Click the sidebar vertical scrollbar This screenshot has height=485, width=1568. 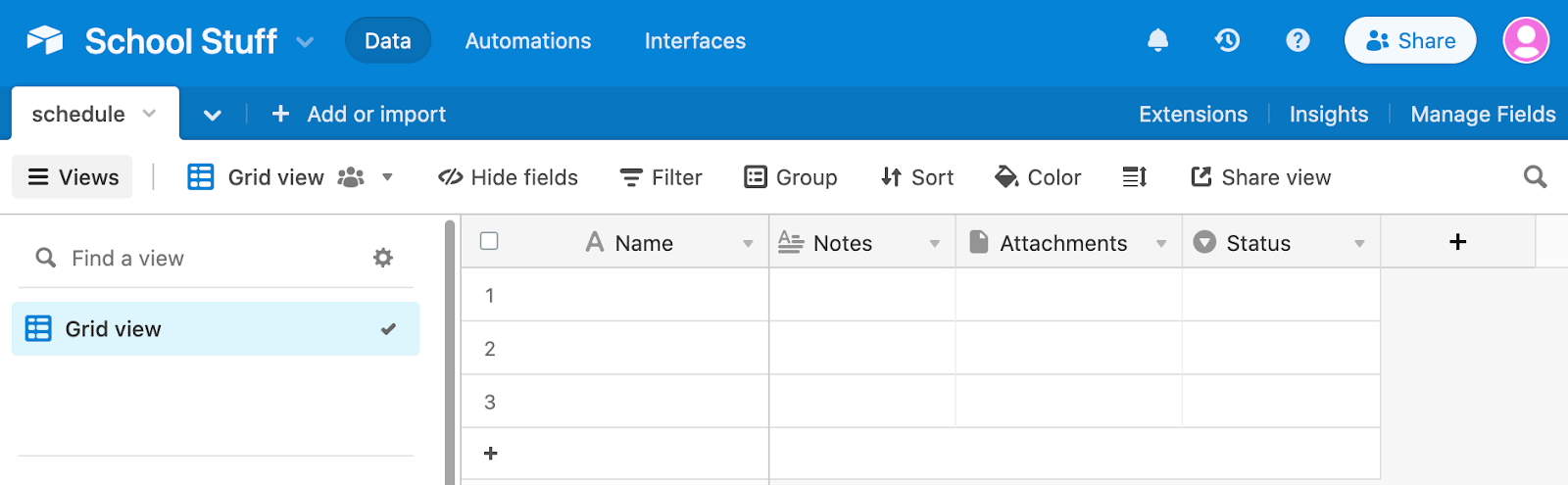point(450,353)
